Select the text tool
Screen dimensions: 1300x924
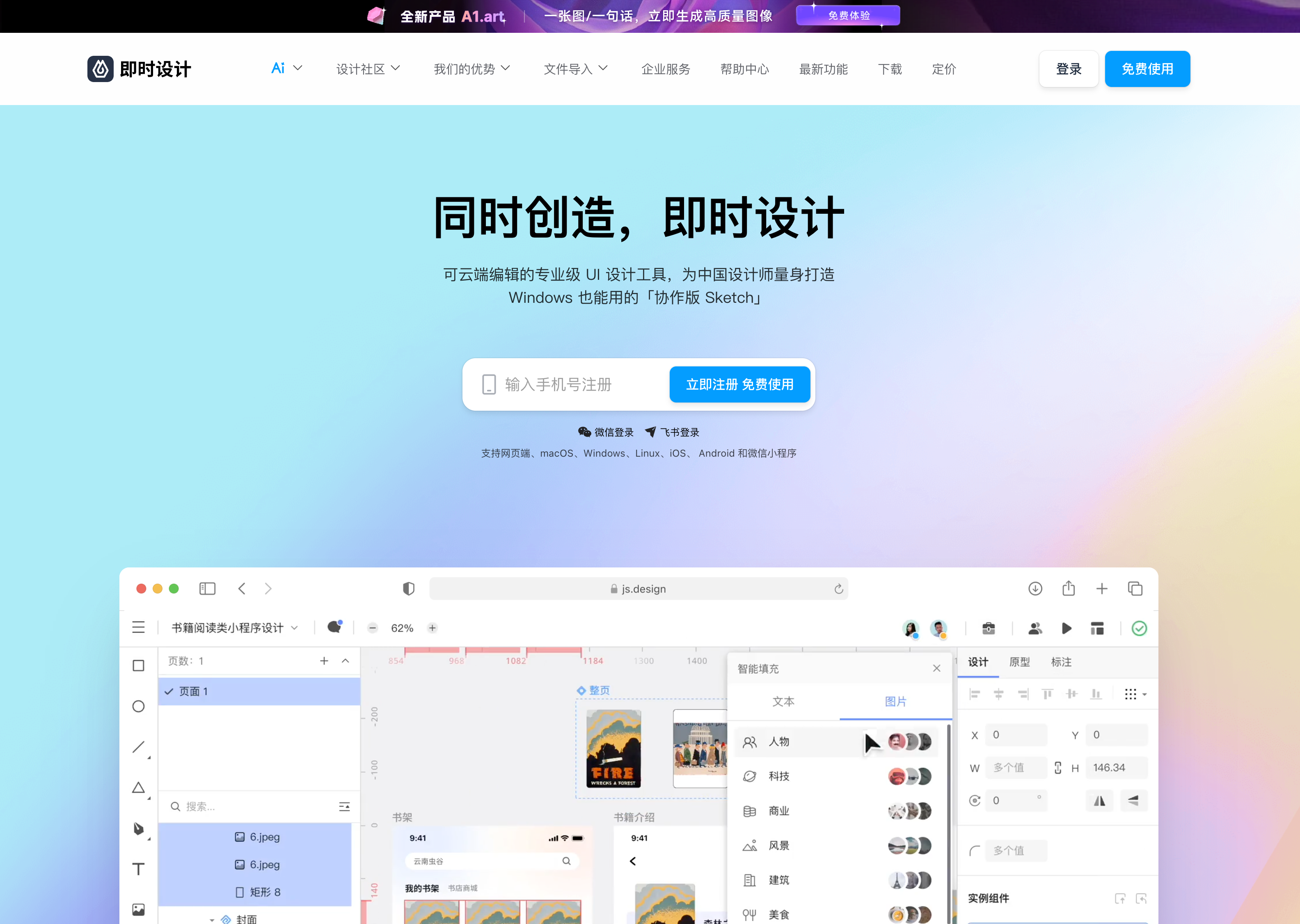[138, 869]
